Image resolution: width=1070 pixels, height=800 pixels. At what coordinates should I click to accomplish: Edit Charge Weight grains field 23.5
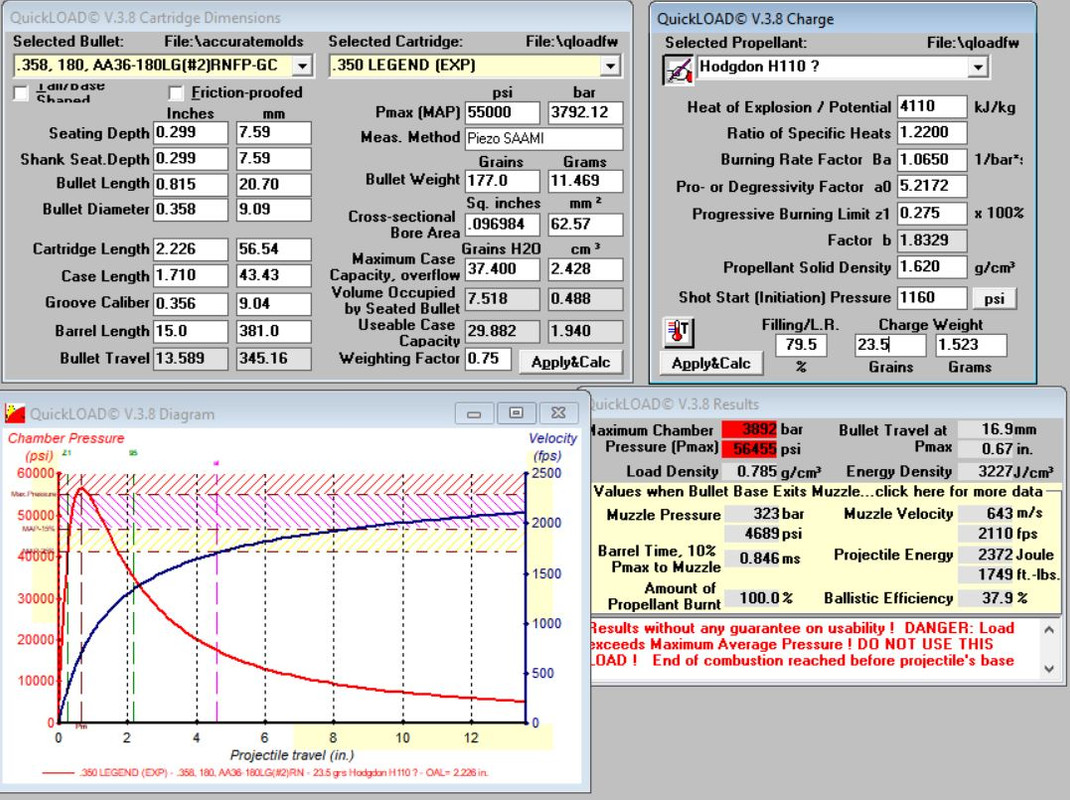[x=891, y=345]
